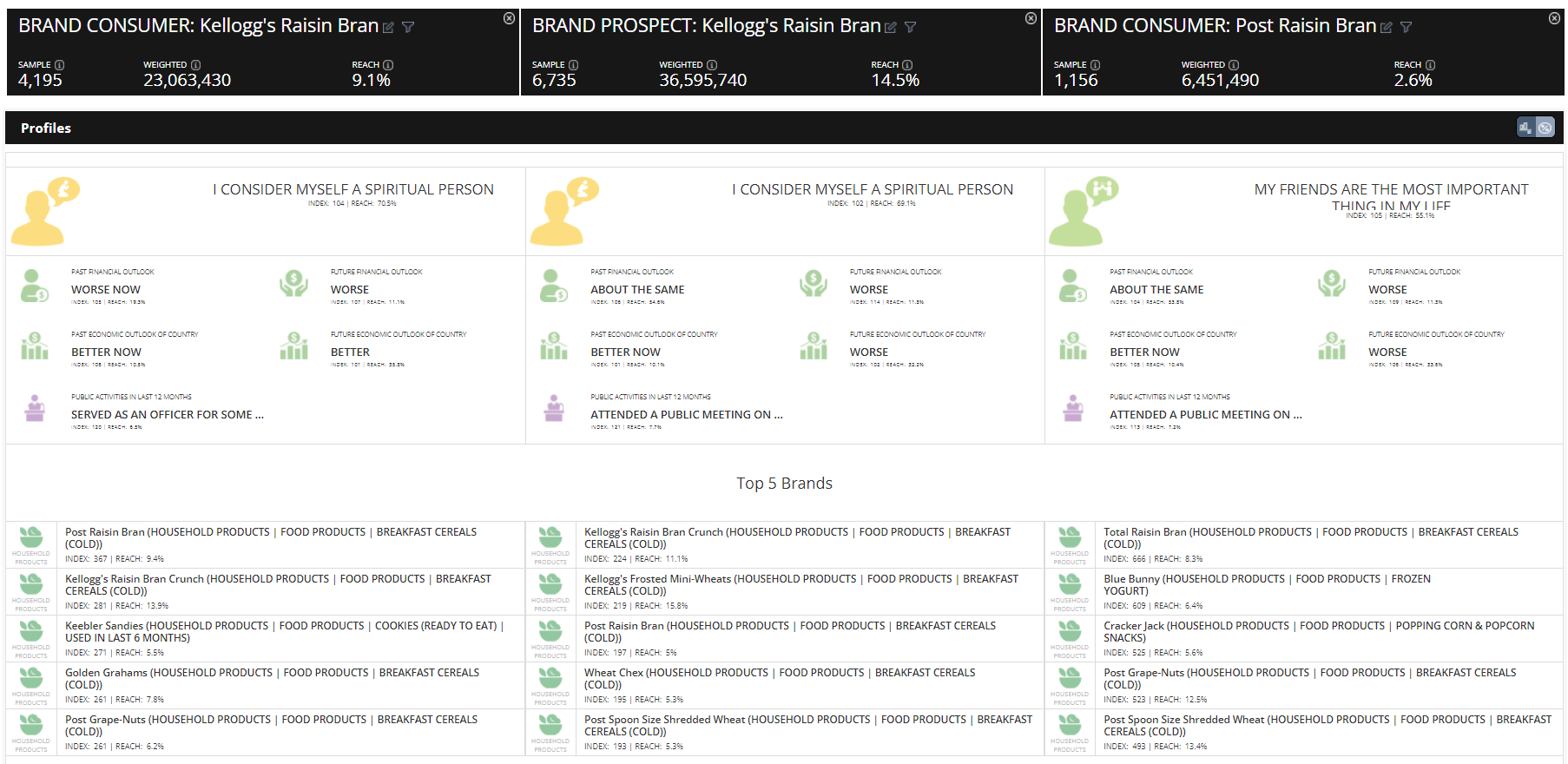Show Weighted info for Post Raisin Bran

1234,65
